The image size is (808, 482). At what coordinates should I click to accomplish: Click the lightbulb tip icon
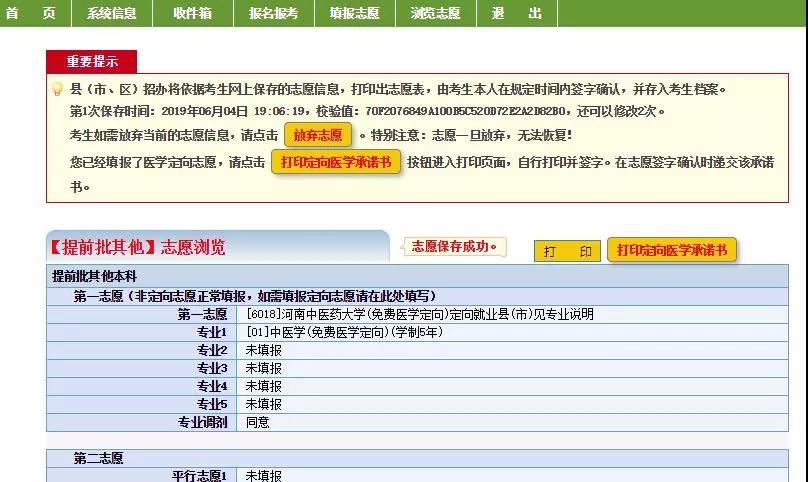click(58, 89)
